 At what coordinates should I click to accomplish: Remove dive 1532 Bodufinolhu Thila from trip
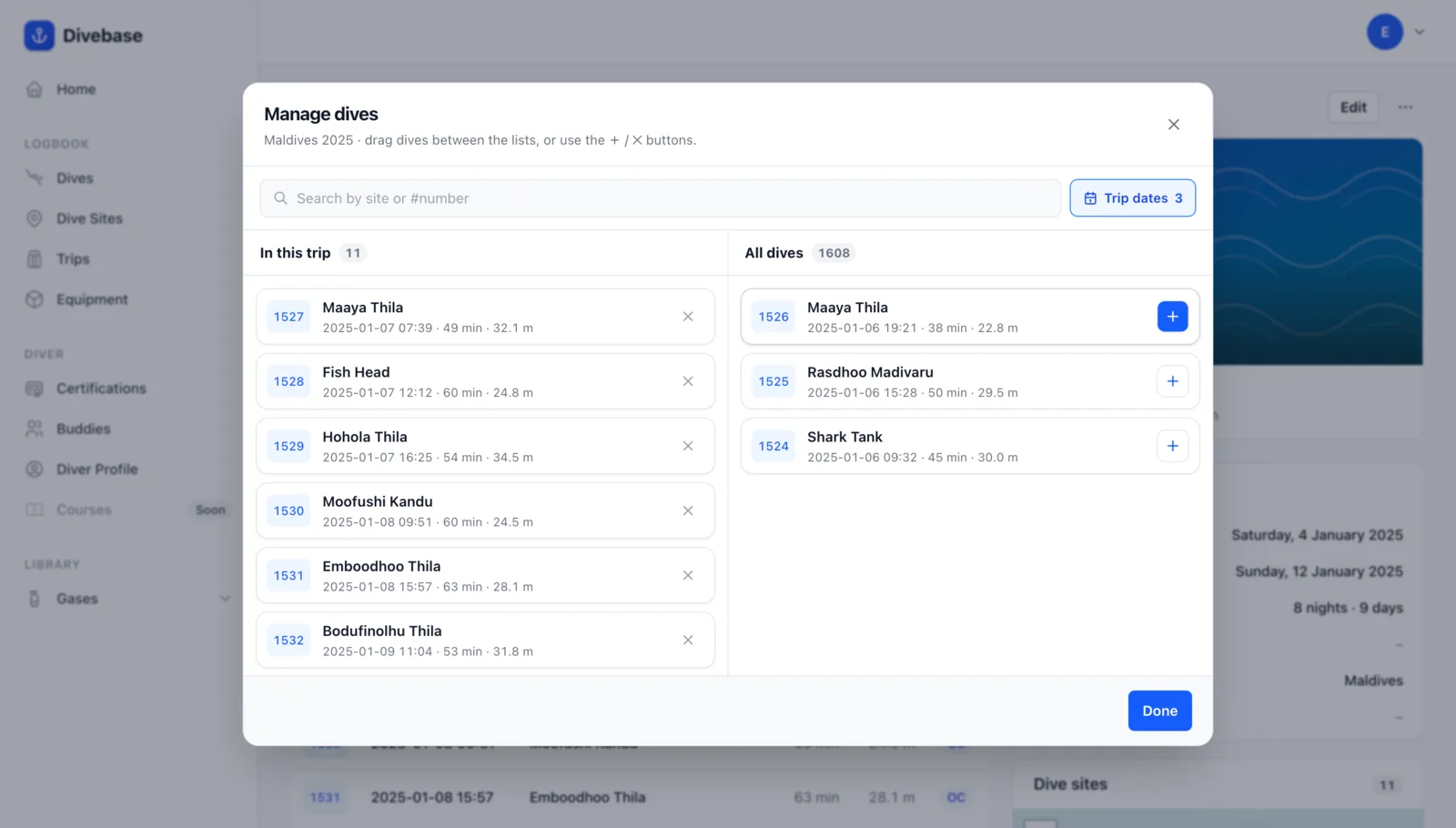point(688,640)
